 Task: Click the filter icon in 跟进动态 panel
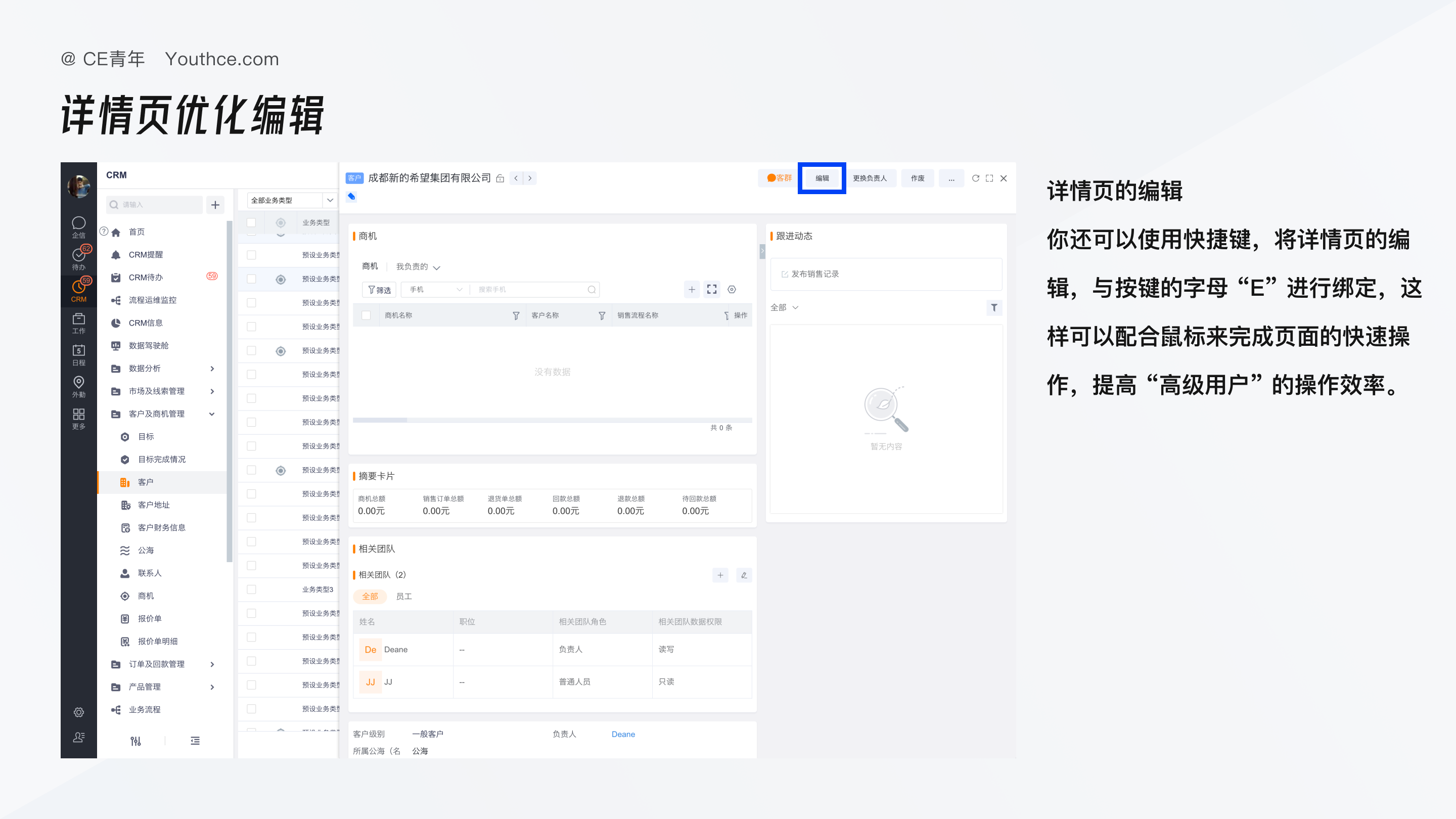pyautogui.click(x=993, y=307)
